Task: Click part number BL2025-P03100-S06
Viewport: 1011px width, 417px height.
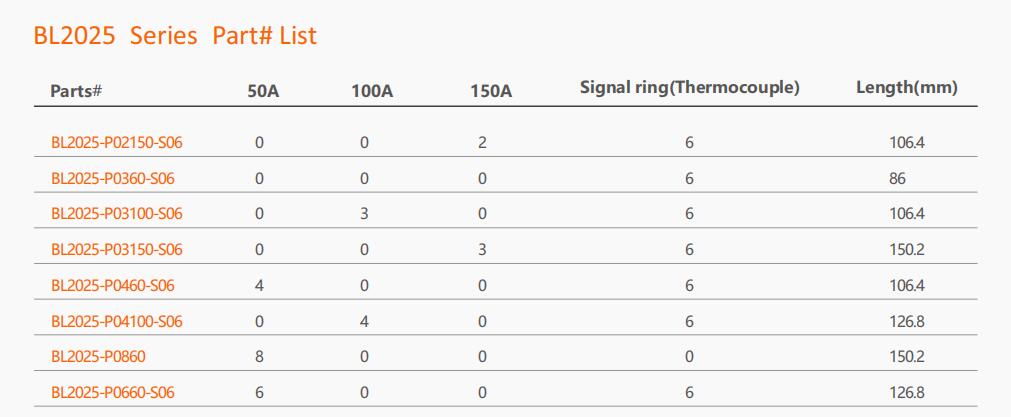Action: (x=117, y=213)
